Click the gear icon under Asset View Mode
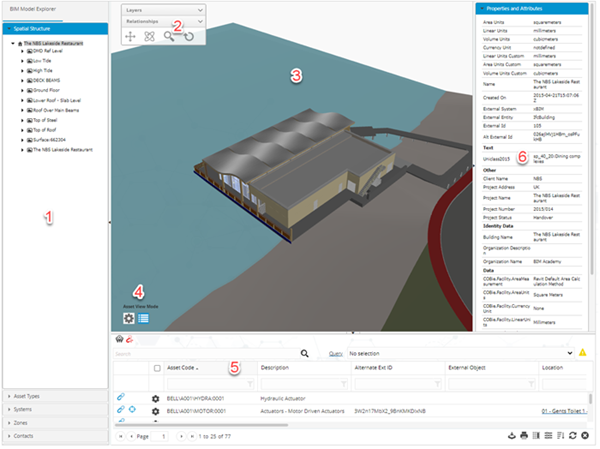The image size is (600, 449). pos(128,318)
